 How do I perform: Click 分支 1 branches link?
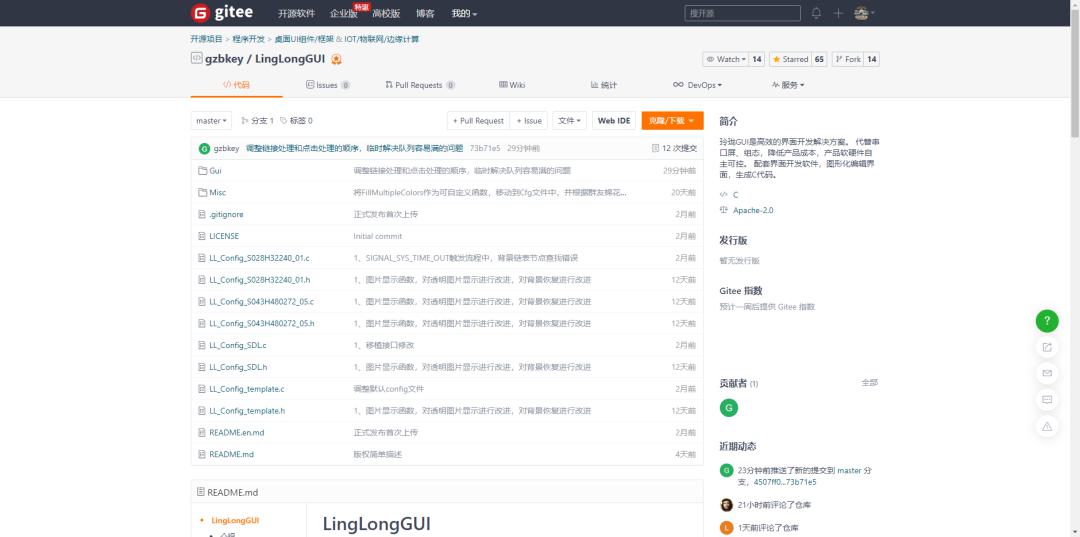(258, 120)
